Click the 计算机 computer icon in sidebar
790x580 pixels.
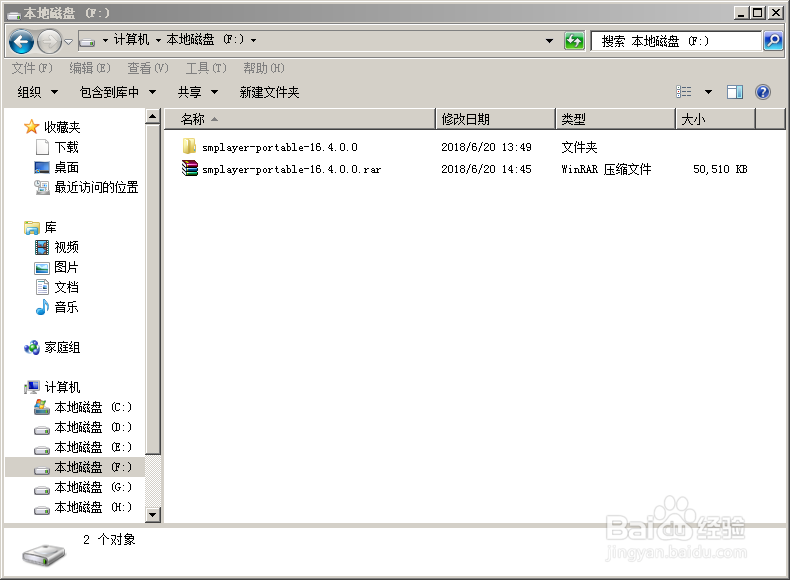point(32,387)
